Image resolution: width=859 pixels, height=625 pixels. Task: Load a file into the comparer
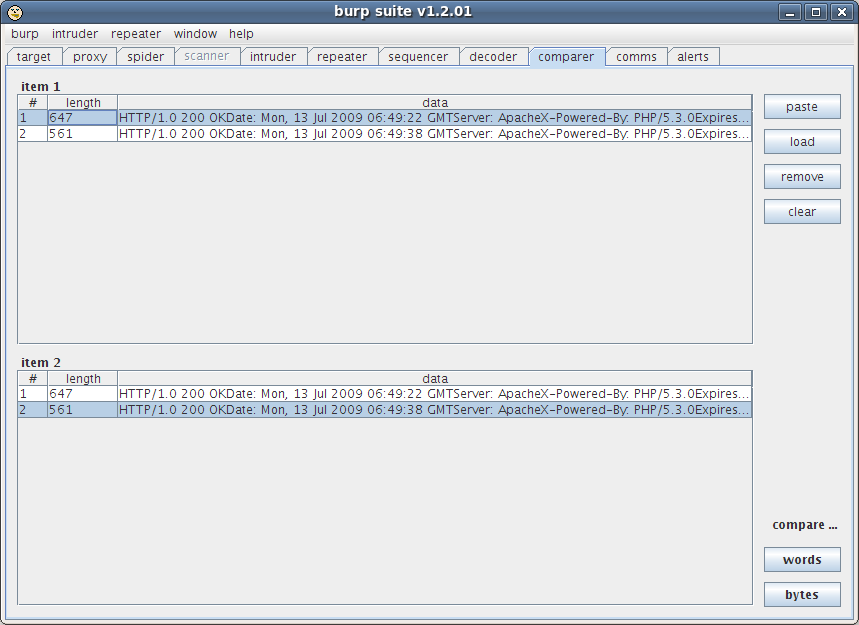[802, 141]
